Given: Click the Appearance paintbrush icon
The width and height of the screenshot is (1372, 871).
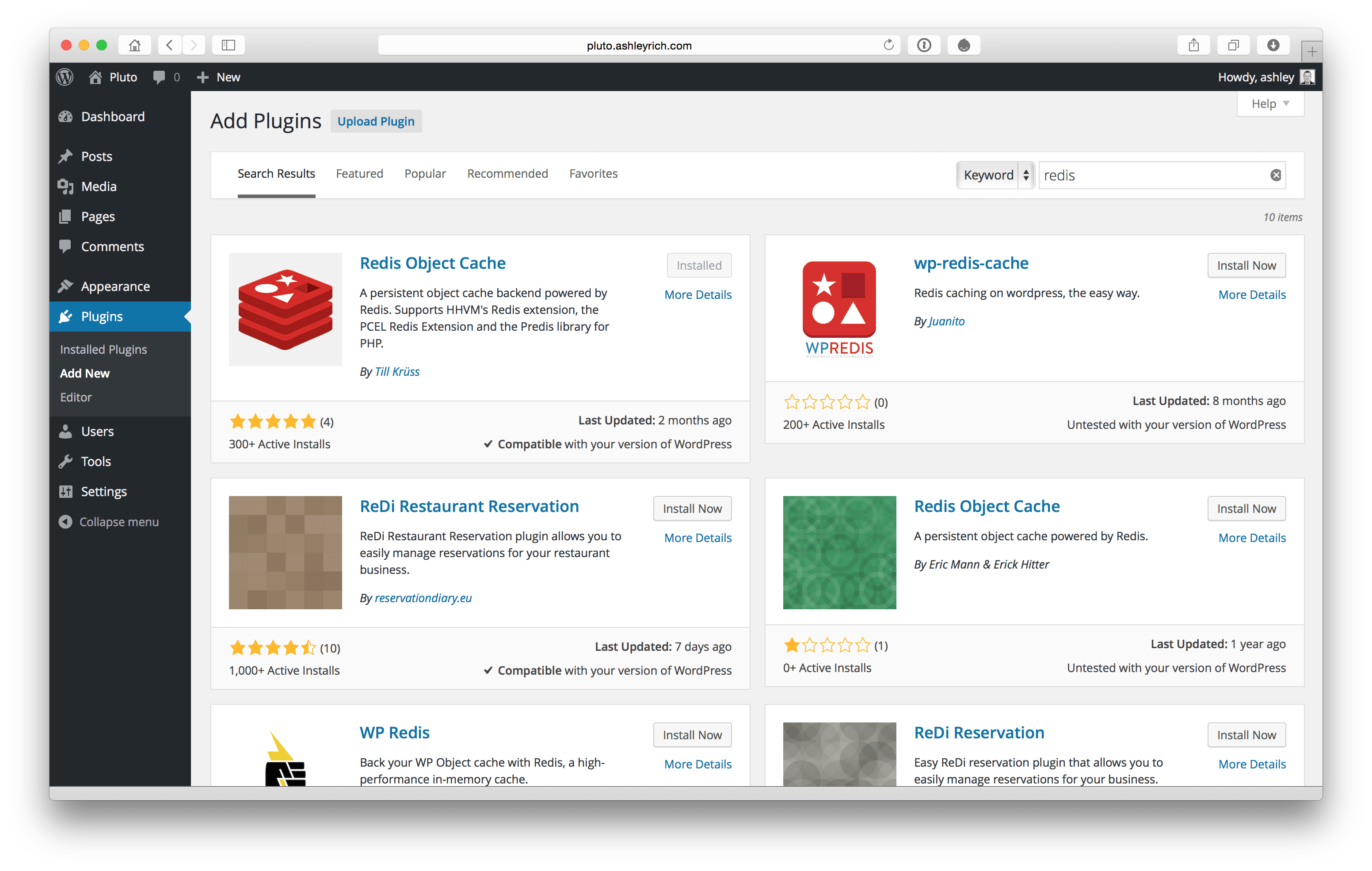Looking at the screenshot, I should click(x=66, y=286).
